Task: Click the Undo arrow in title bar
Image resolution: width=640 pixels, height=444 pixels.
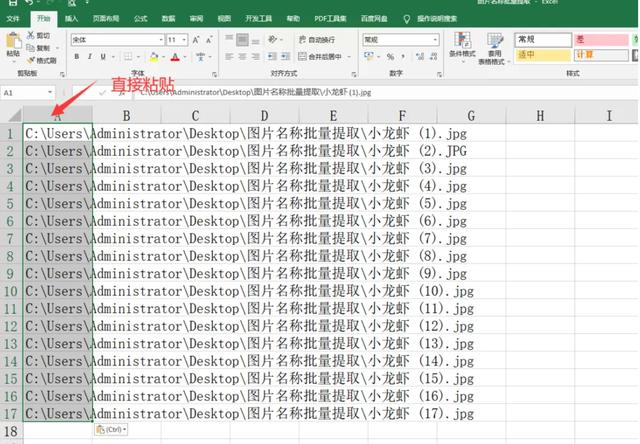Action: tap(29, 2)
